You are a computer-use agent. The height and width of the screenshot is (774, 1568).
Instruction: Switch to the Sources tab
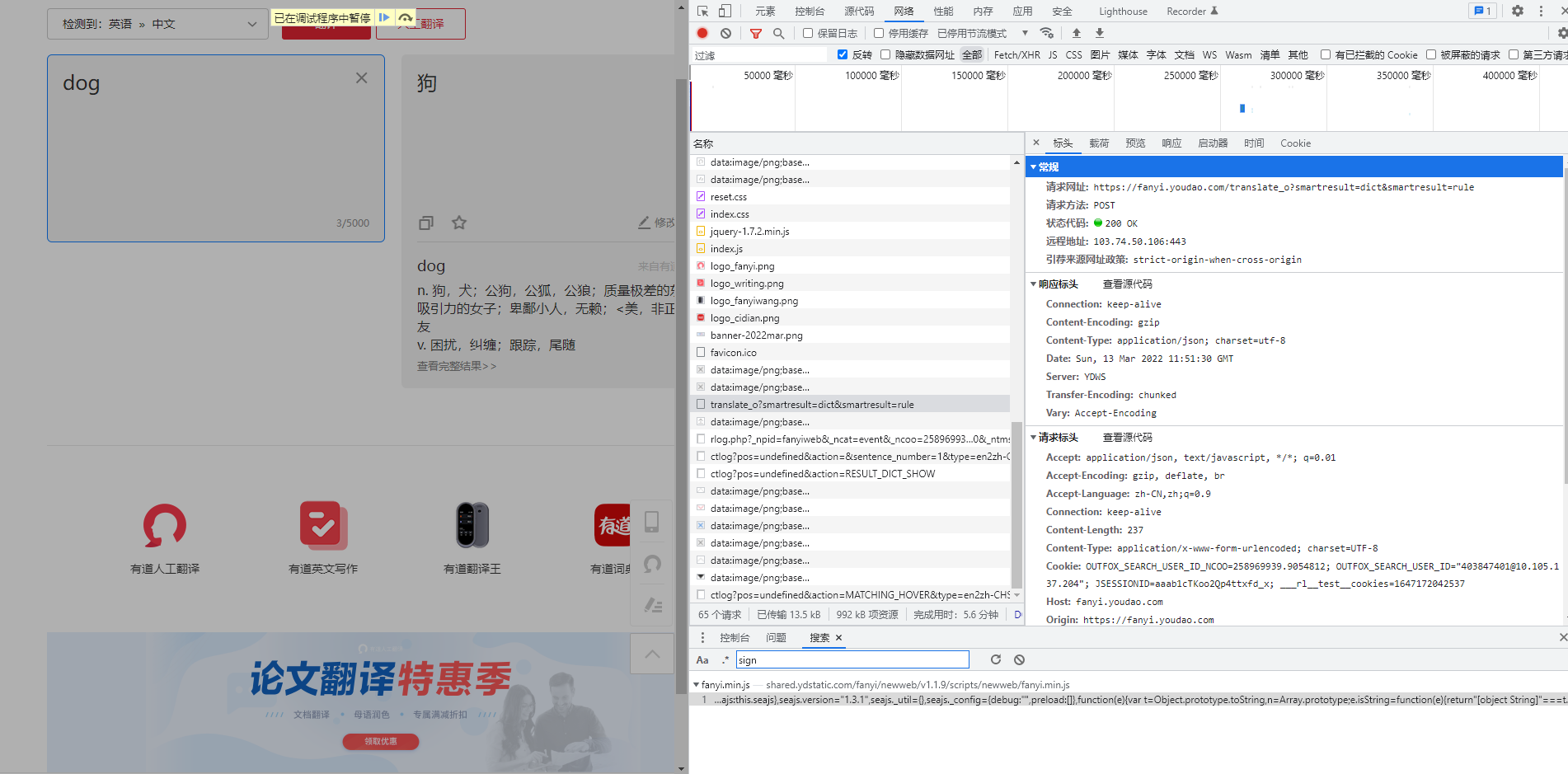point(859,11)
